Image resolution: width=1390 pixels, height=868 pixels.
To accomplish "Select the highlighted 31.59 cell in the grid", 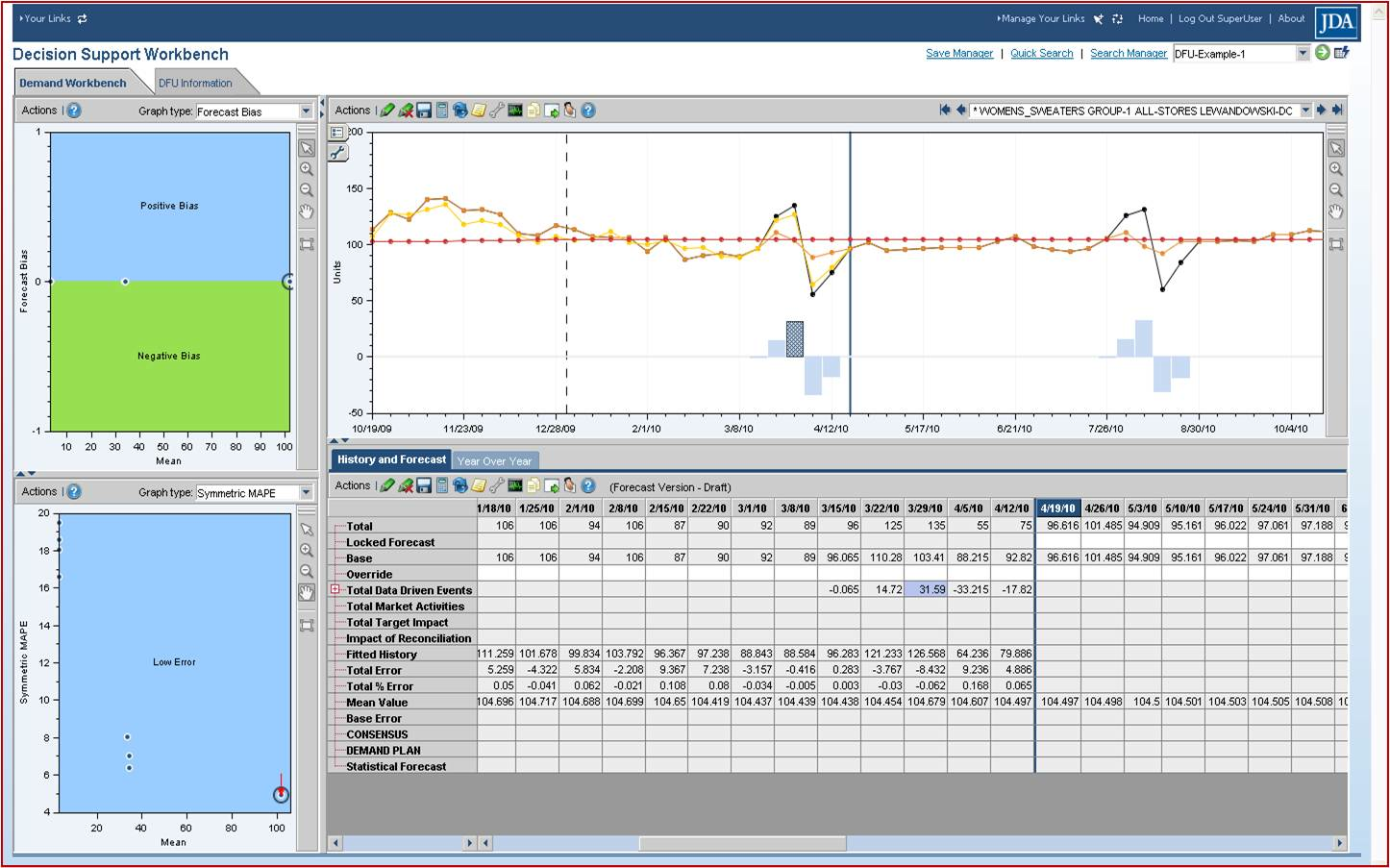I will click(x=926, y=590).
